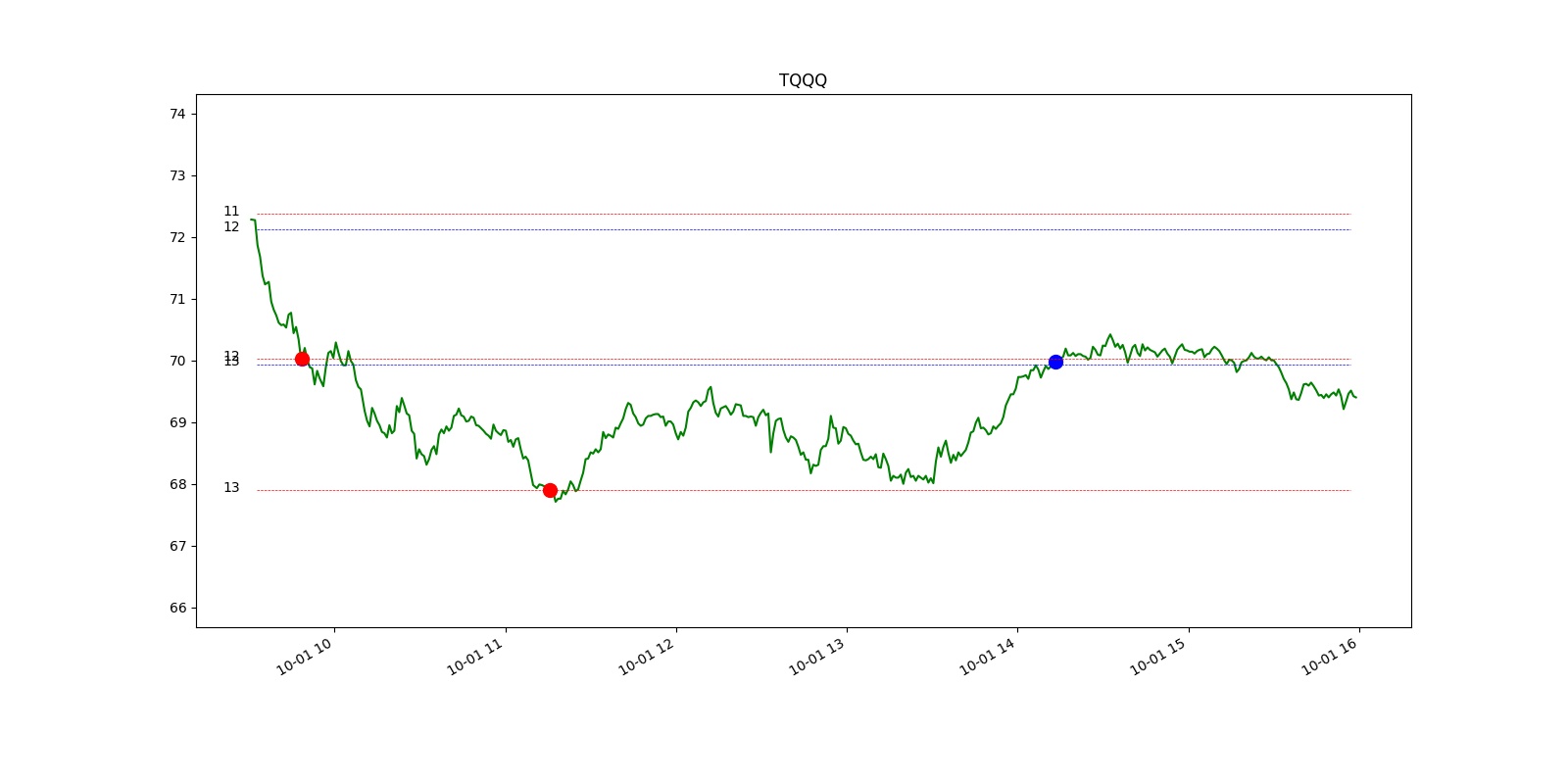This screenshot has width=1568, height=784.
Task: Click the x-axis label 10-01 10
Action: (306, 656)
